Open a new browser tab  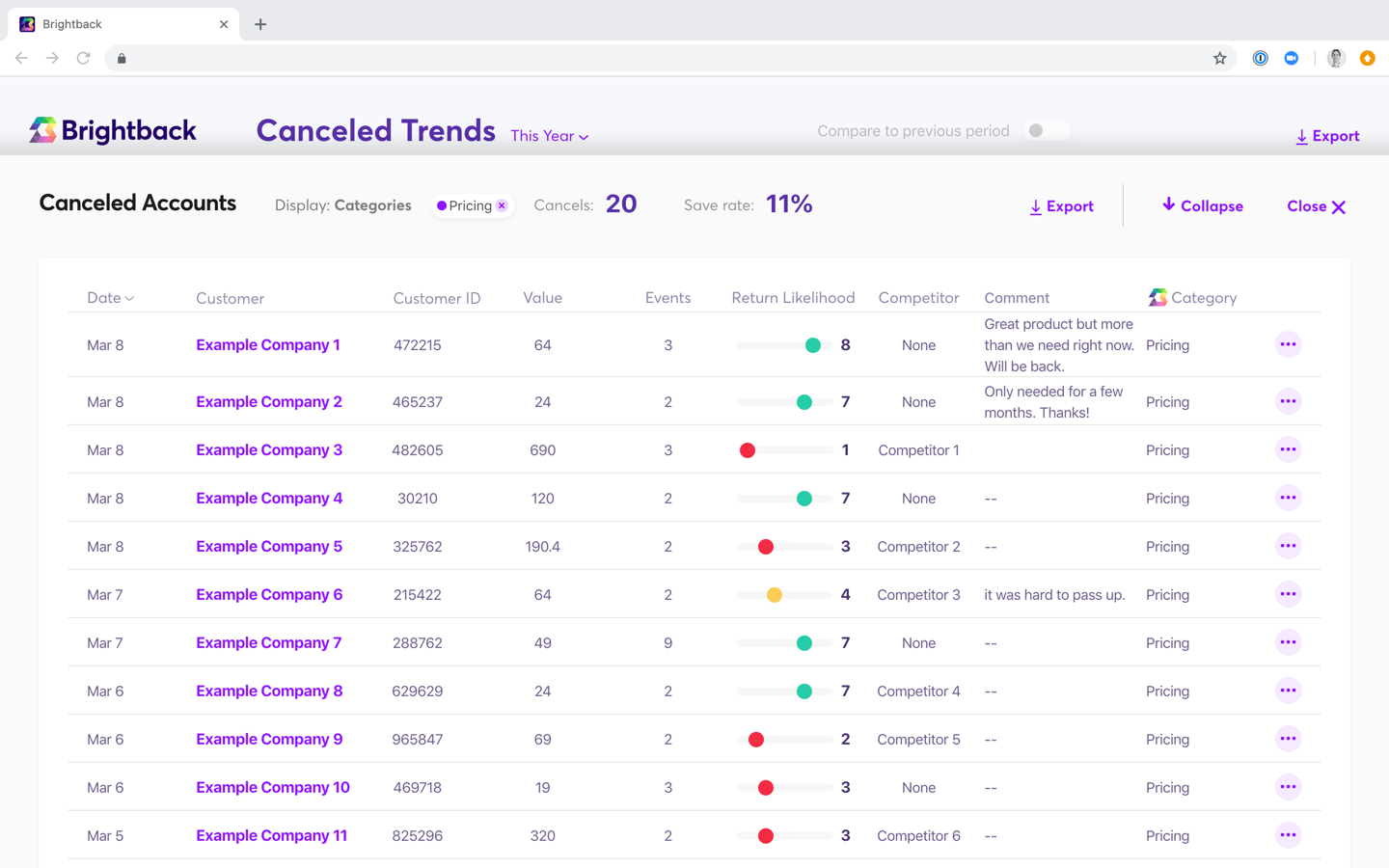point(259,24)
